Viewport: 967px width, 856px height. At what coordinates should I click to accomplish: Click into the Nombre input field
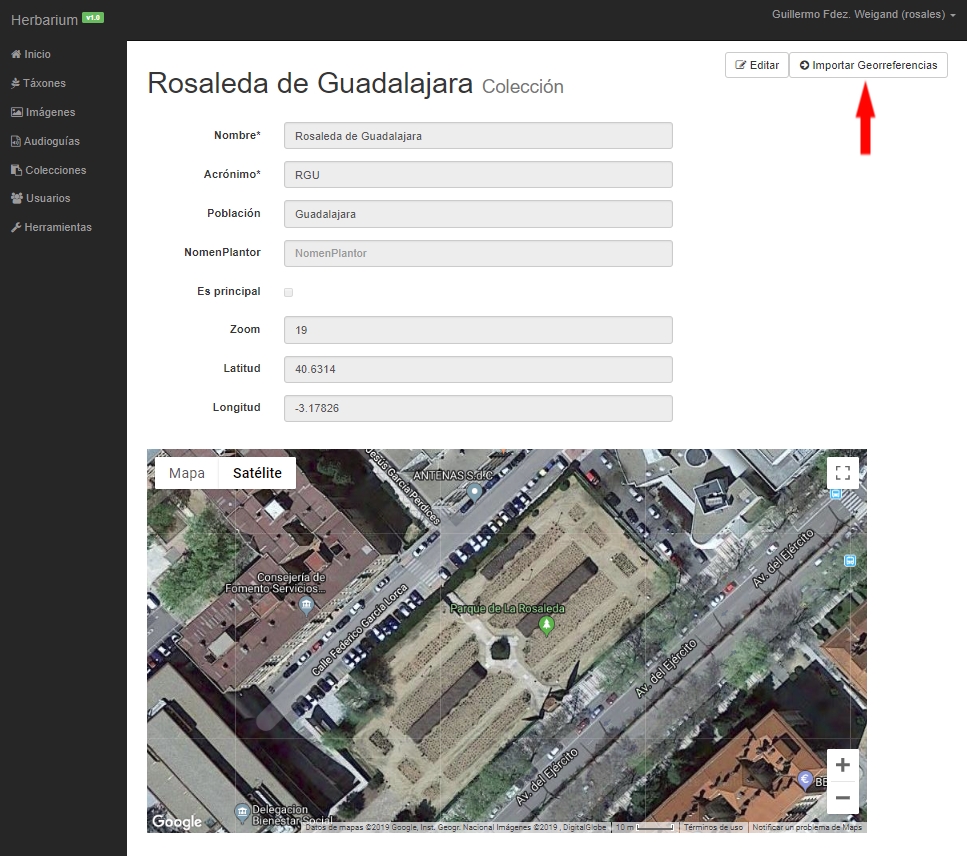click(x=478, y=136)
